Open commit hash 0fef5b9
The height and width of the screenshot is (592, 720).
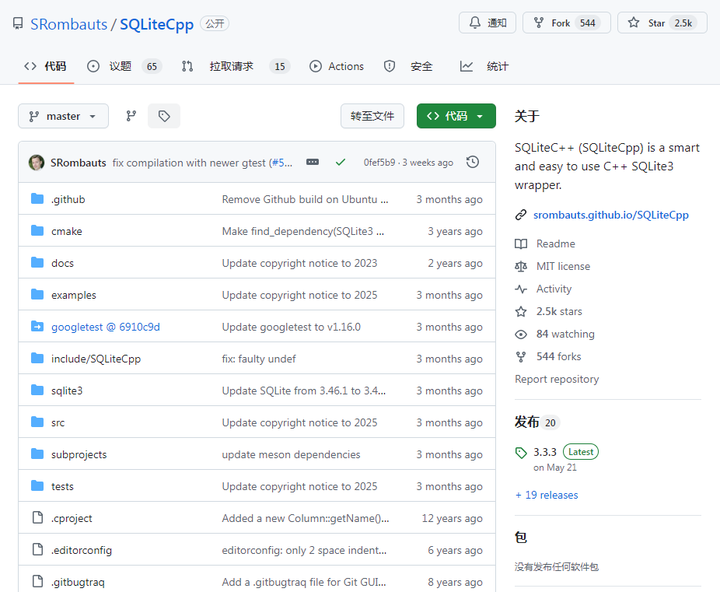click(379, 162)
